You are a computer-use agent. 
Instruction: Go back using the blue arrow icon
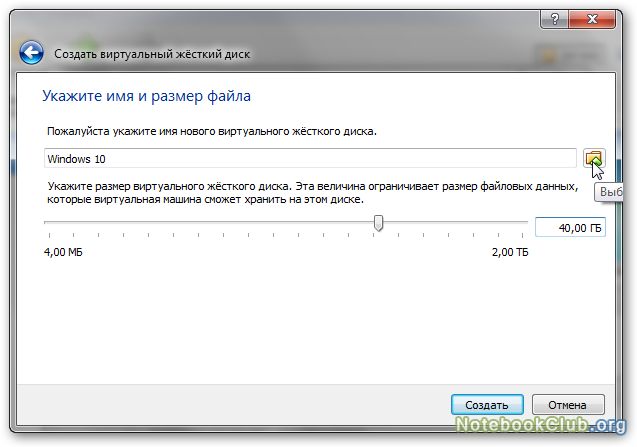31,53
